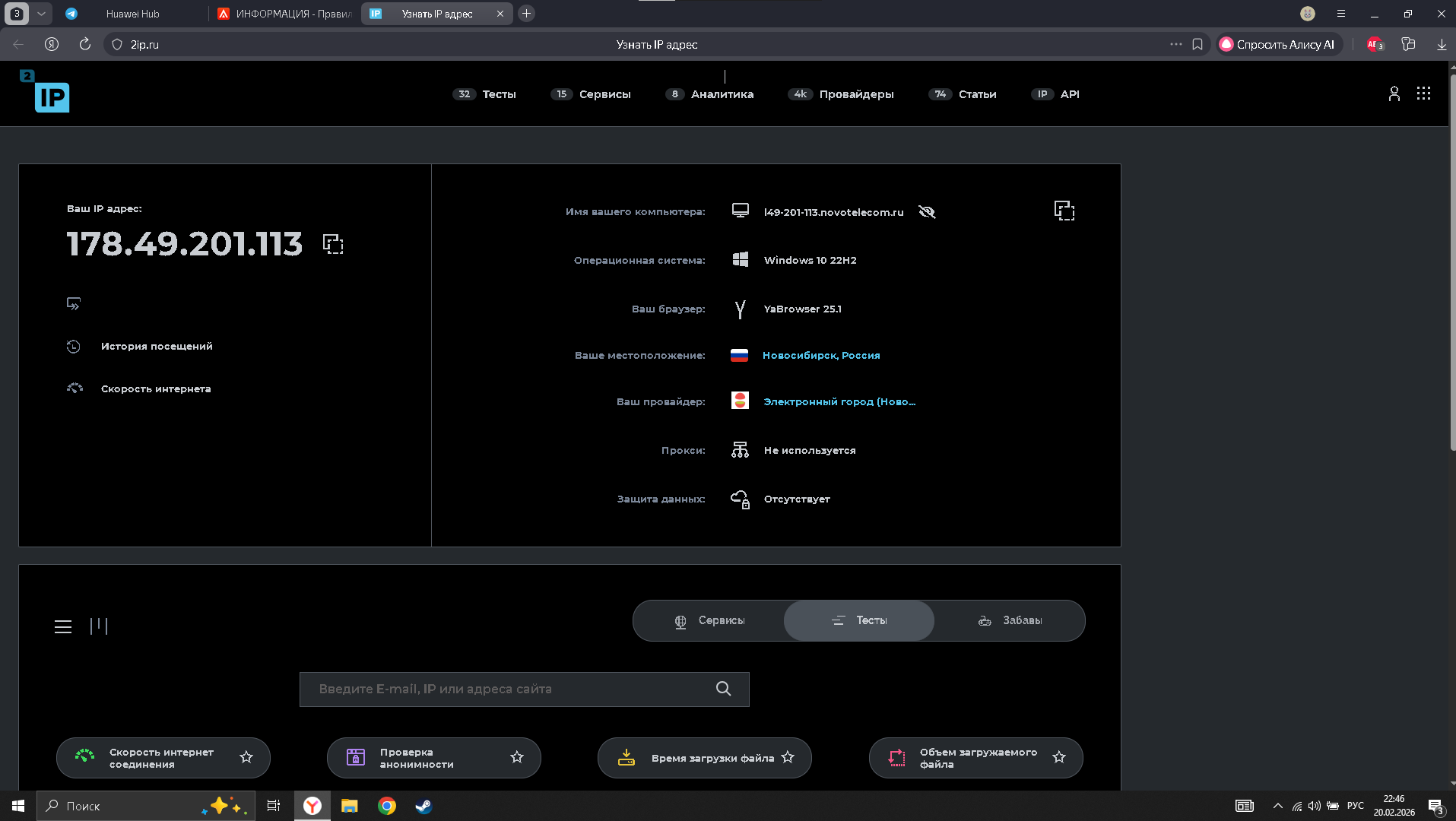Toggle hostname visibility eye icon
The width and height of the screenshot is (1456, 821).
point(927,212)
